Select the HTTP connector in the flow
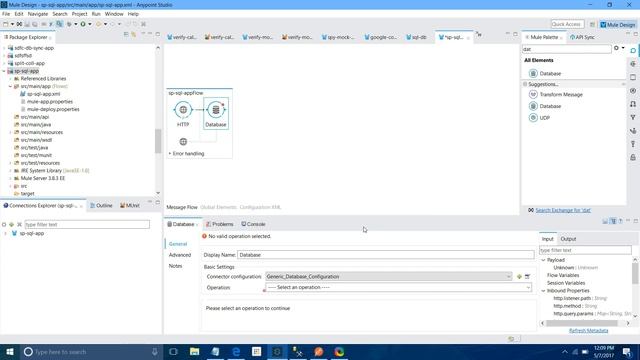640x360 pixels. pos(183,110)
